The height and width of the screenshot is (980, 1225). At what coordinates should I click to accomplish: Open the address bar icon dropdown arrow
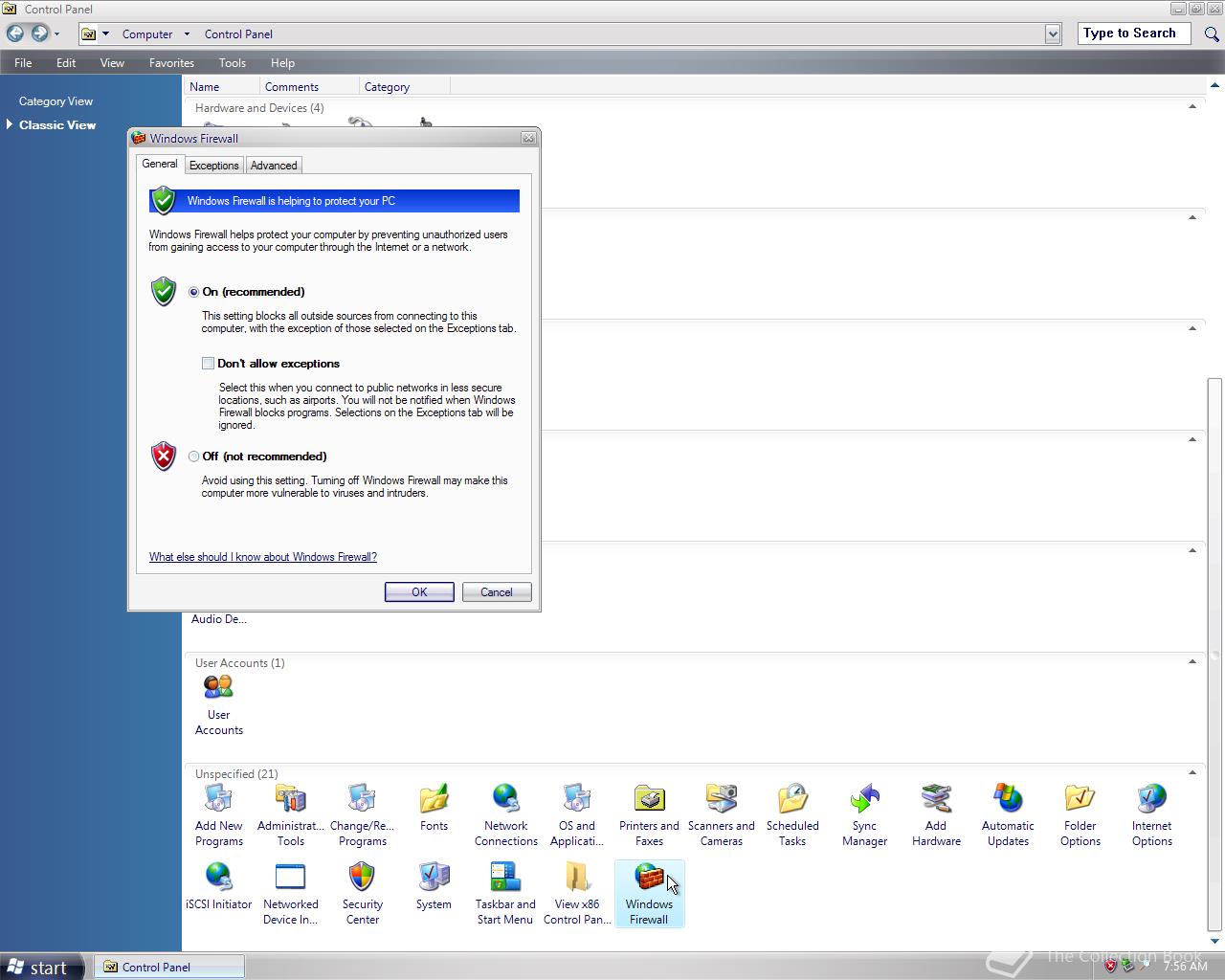point(105,34)
